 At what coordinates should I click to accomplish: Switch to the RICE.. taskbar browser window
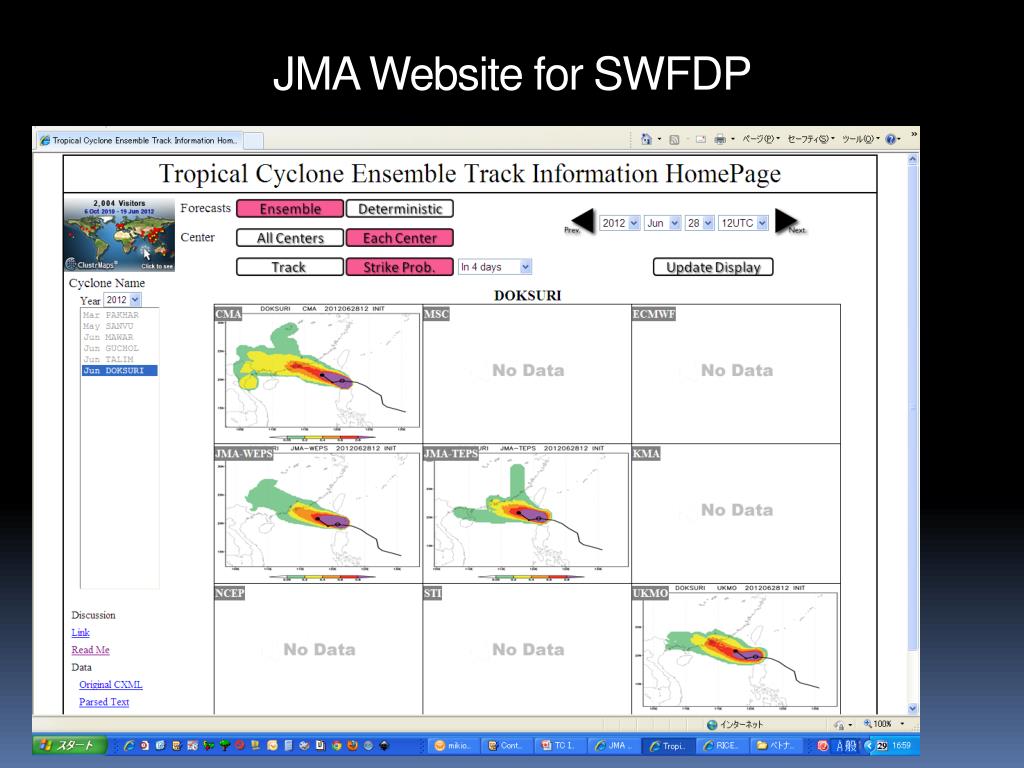tap(721, 745)
